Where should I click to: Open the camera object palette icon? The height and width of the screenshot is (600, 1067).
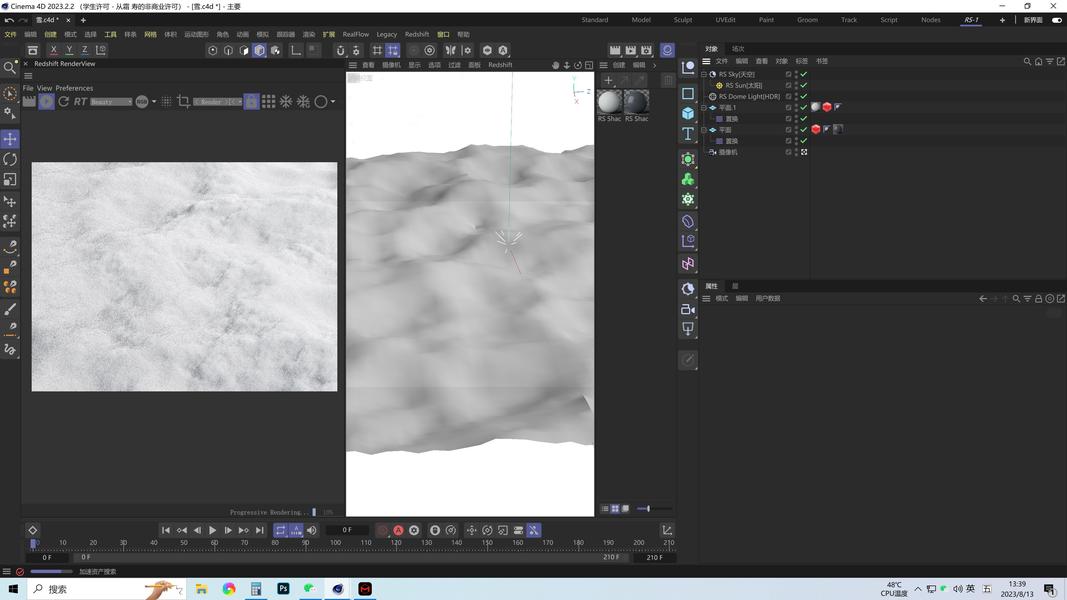tap(688, 310)
